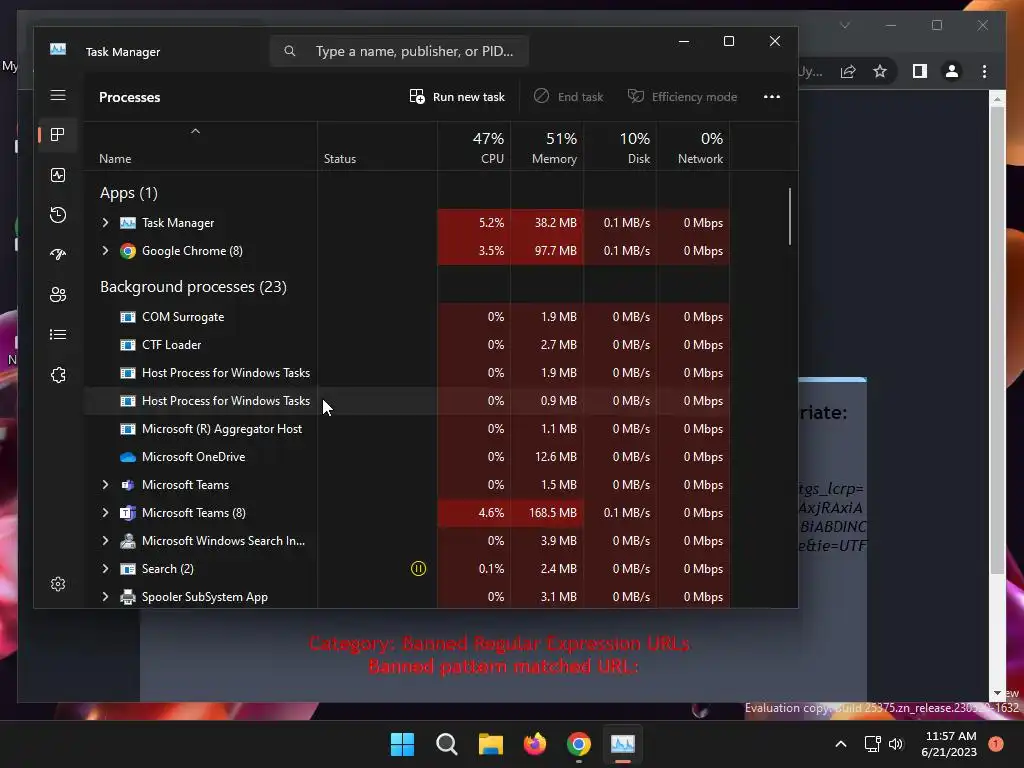The image size is (1024, 768).
Task: Click Run new task button
Action: pos(457,97)
